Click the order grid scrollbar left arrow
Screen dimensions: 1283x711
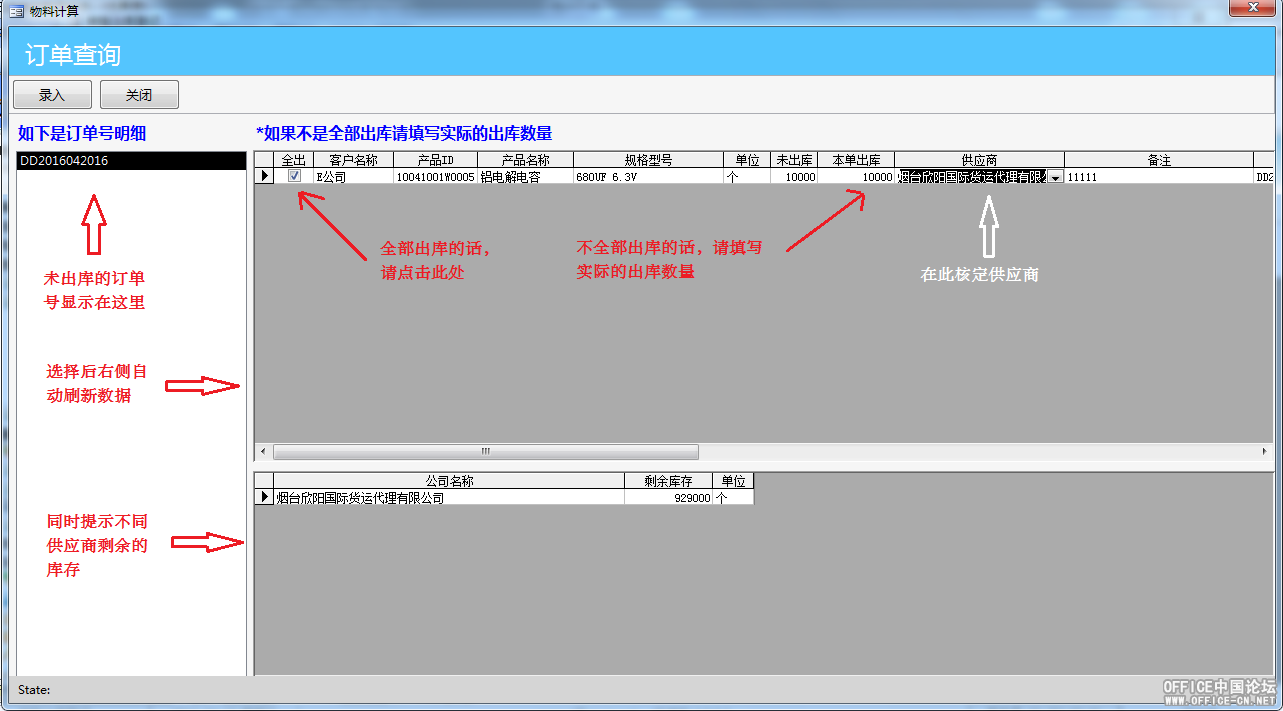point(264,452)
